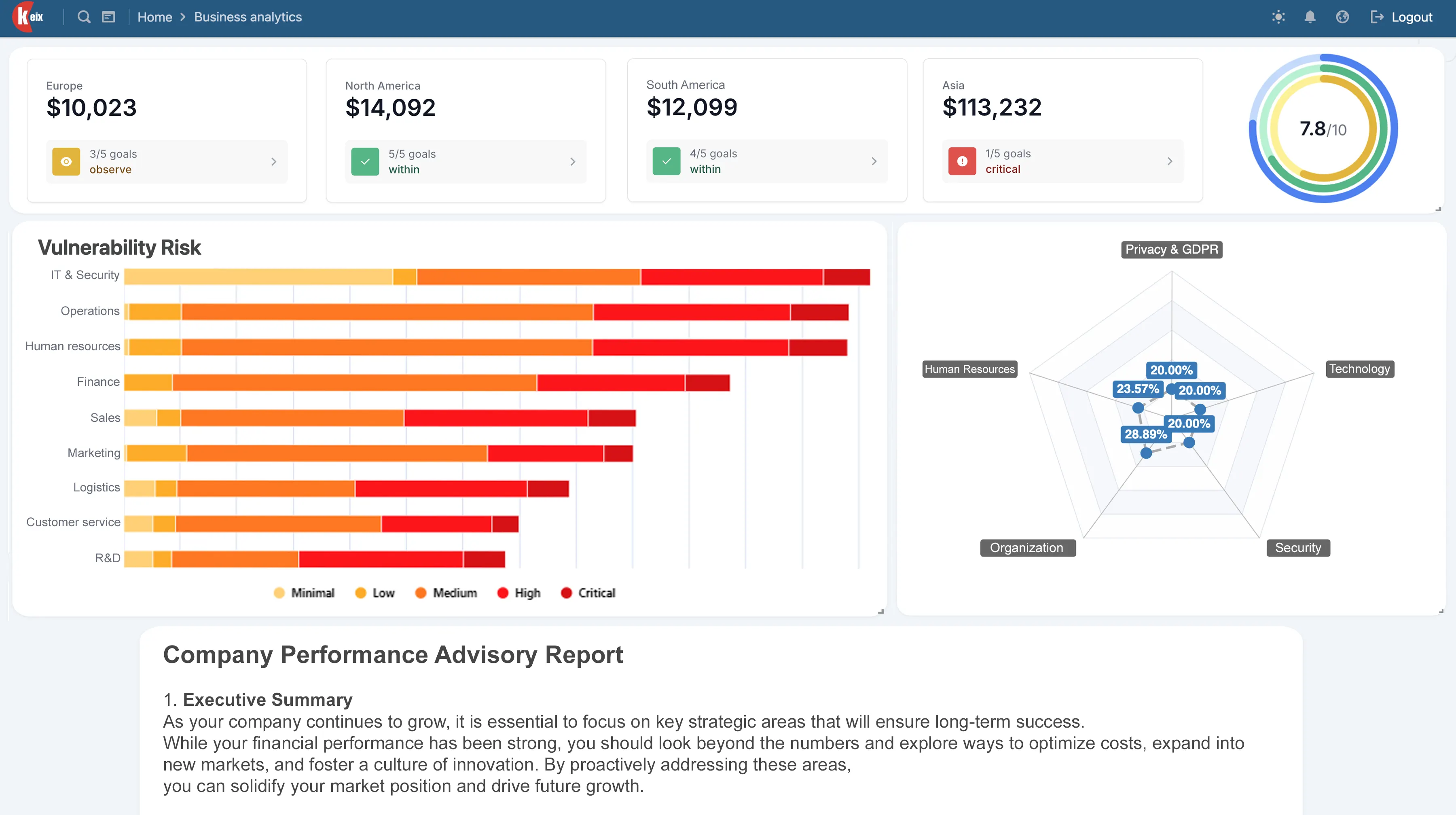Click the High legend color dot
Screen dimensions: 1456x815
502,593
